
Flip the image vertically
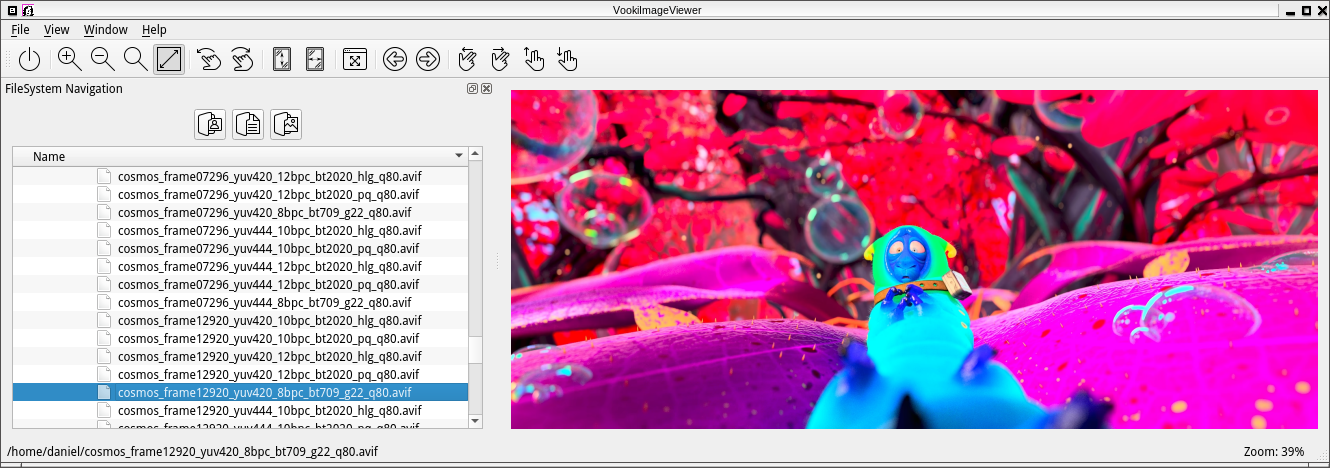point(282,60)
